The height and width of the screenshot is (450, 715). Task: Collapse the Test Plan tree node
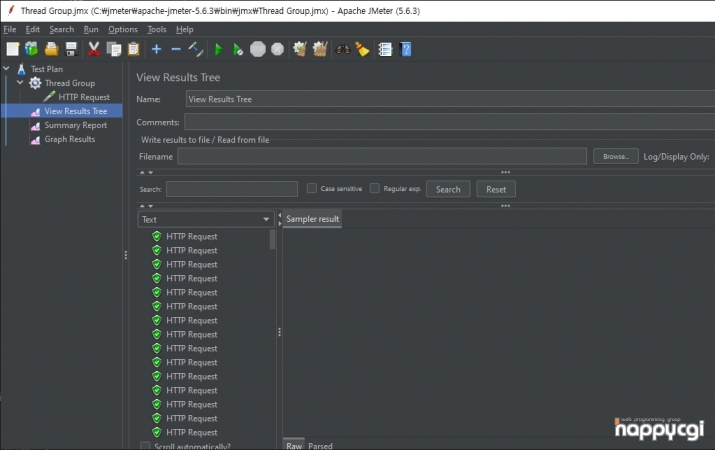pos(6,68)
